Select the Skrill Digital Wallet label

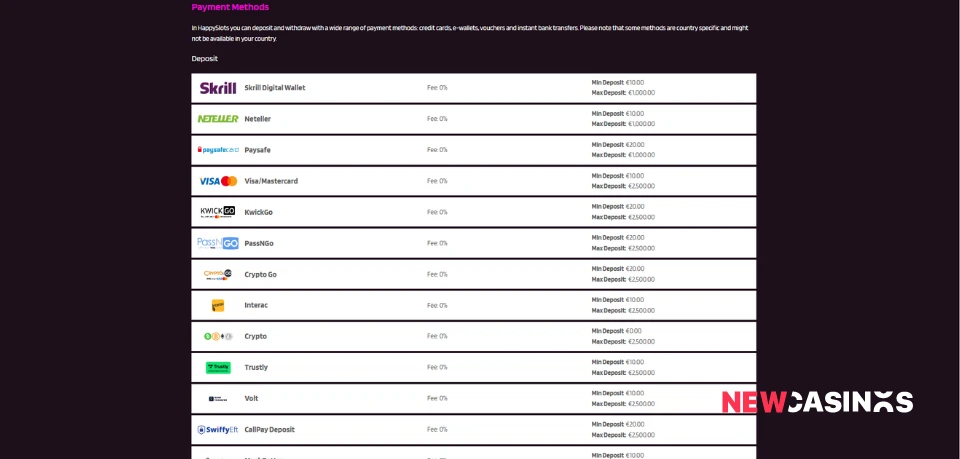click(x=275, y=88)
